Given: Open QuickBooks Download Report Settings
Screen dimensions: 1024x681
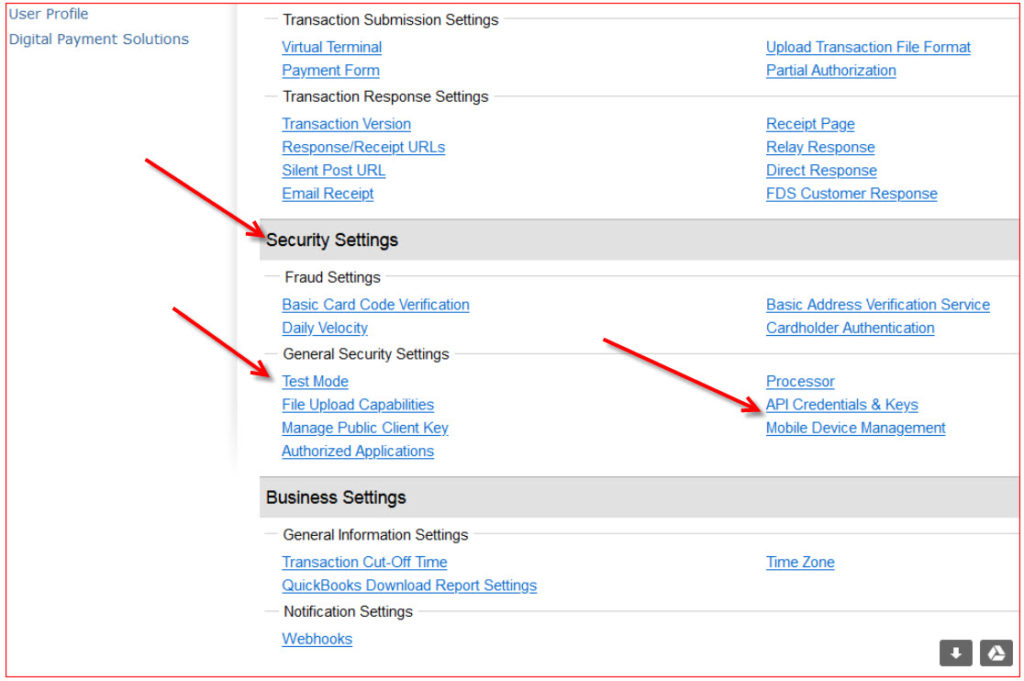Looking at the screenshot, I should tap(409, 584).
